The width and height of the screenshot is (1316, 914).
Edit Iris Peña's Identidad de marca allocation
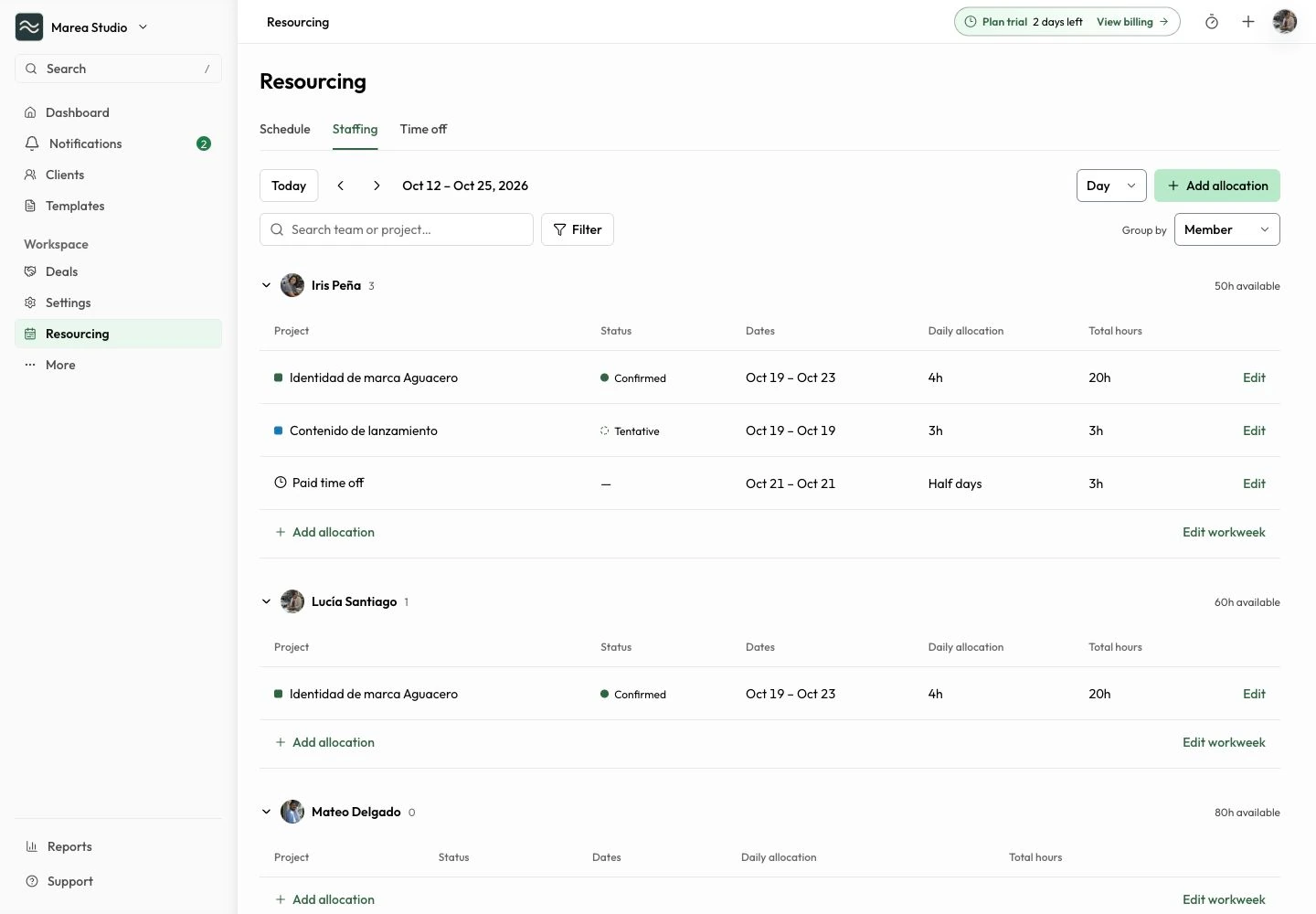(1254, 377)
